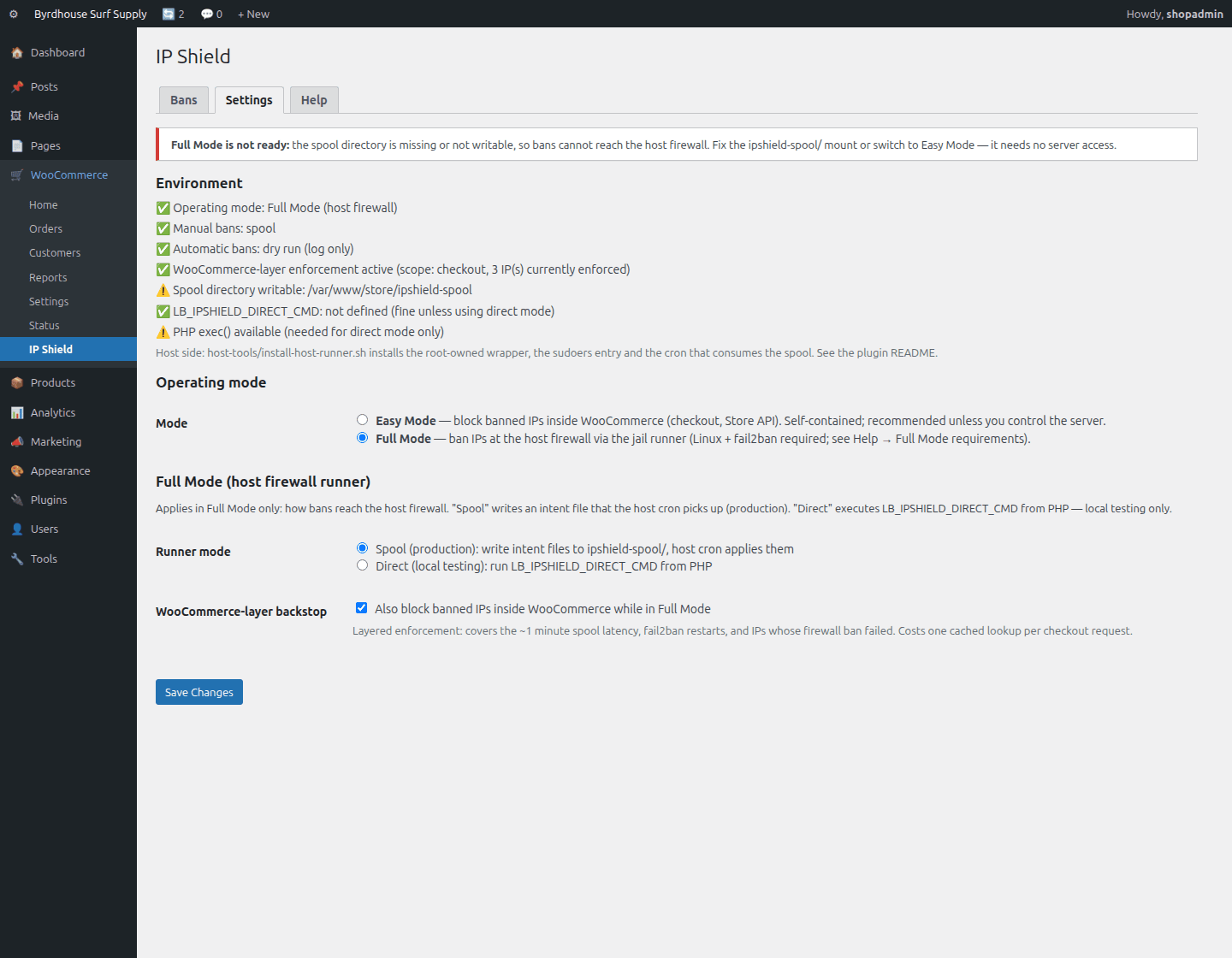Click Byrdhouse Surf Supply site name link
The height and width of the screenshot is (958, 1232).
click(x=91, y=15)
